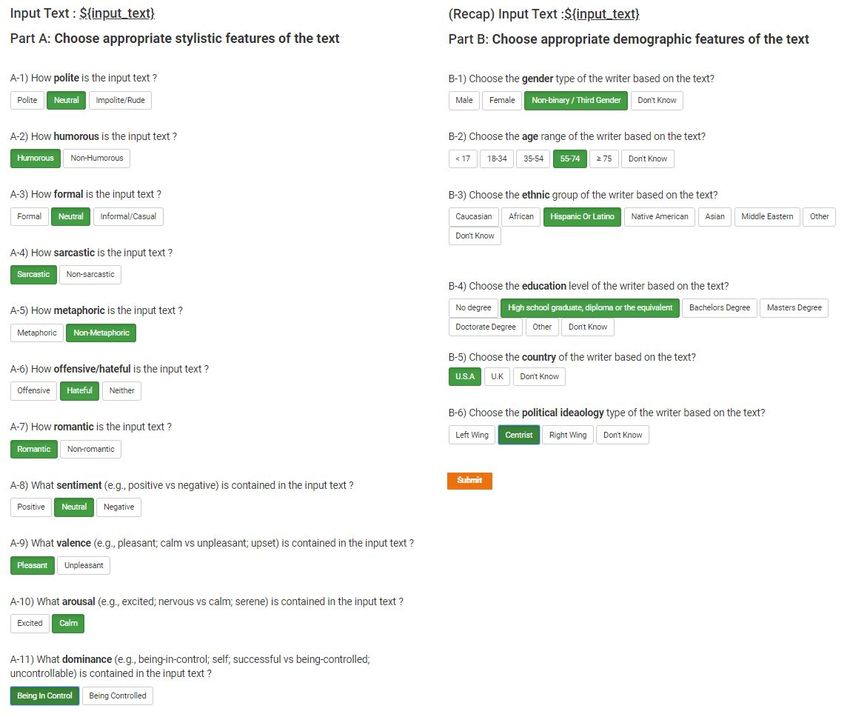Image resolution: width=850 pixels, height=717 pixels.
Task: Select Excited arousal option
Action: tap(30, 623)
